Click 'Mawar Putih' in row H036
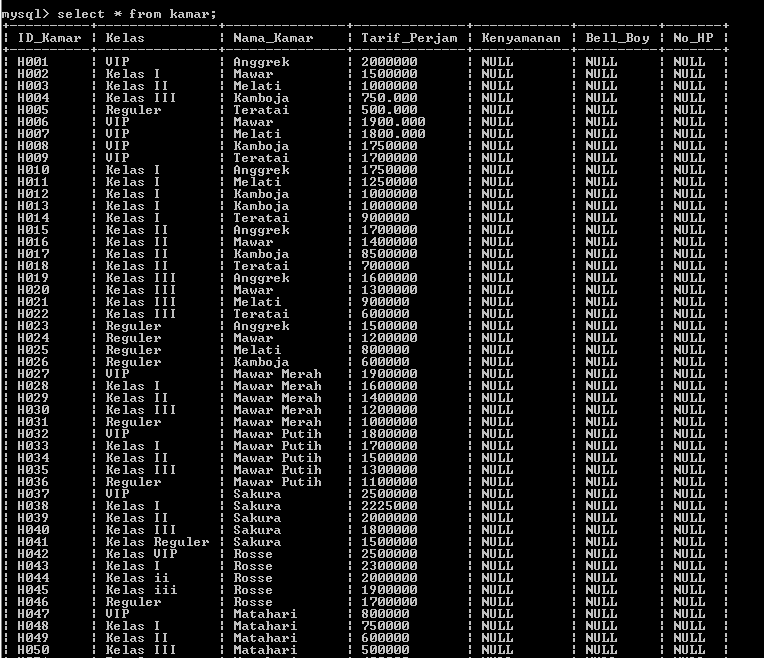The width and height of the screenshot is (764, 658). point(277,482)
